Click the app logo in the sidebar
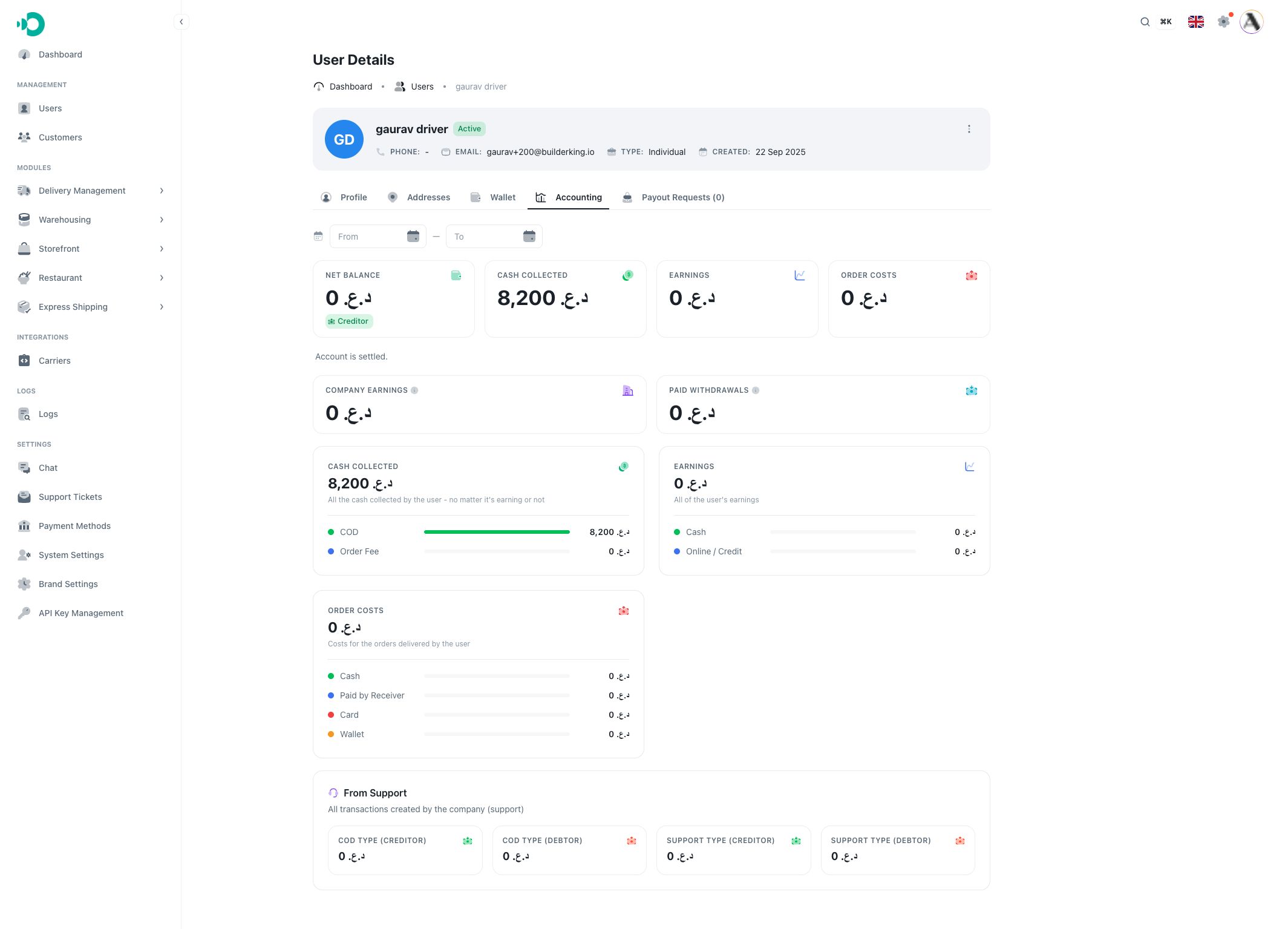This screenshot has height=929, width=1288. click(x=31, y=24)
